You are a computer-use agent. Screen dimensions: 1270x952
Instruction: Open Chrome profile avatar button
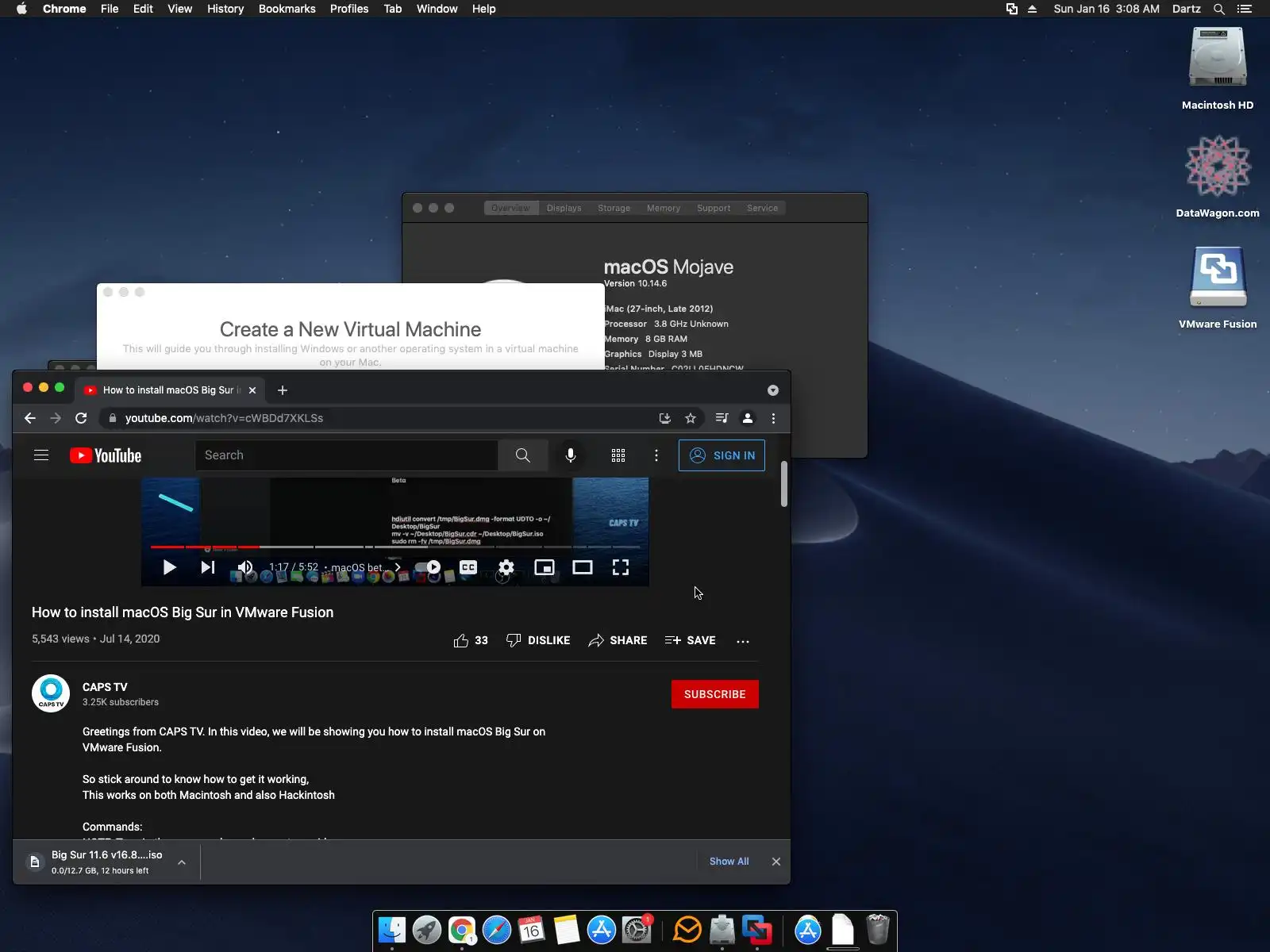748,418
